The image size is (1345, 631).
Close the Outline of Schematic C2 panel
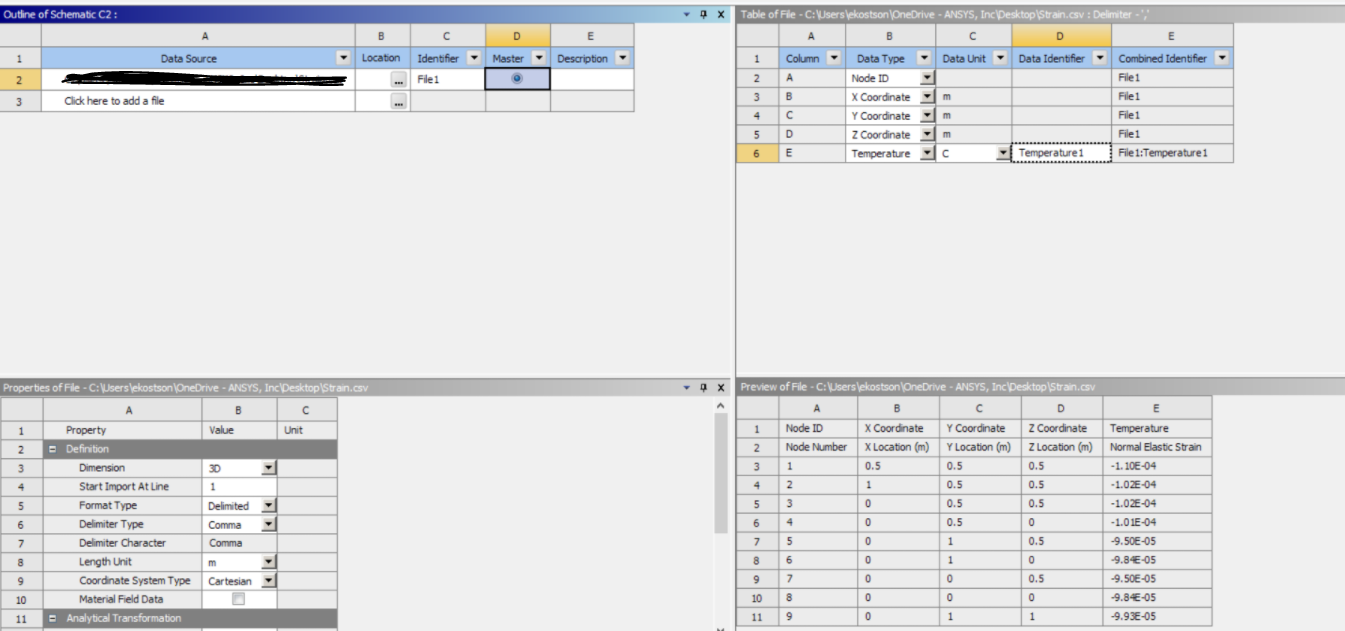pyautogui.click(x=720, y=14)
